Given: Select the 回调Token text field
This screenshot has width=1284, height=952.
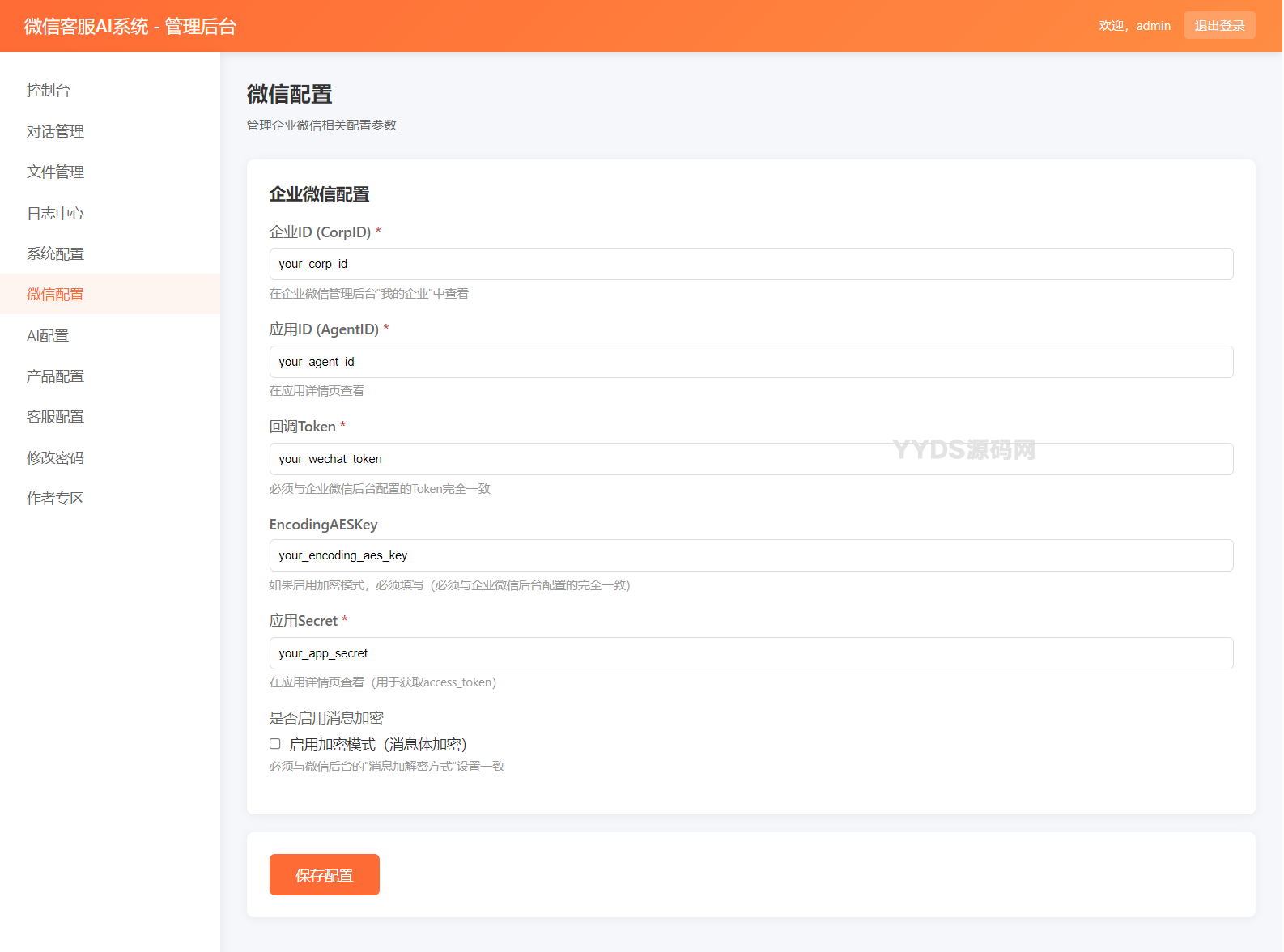Looking at the screenshot, I should (750, 459).
